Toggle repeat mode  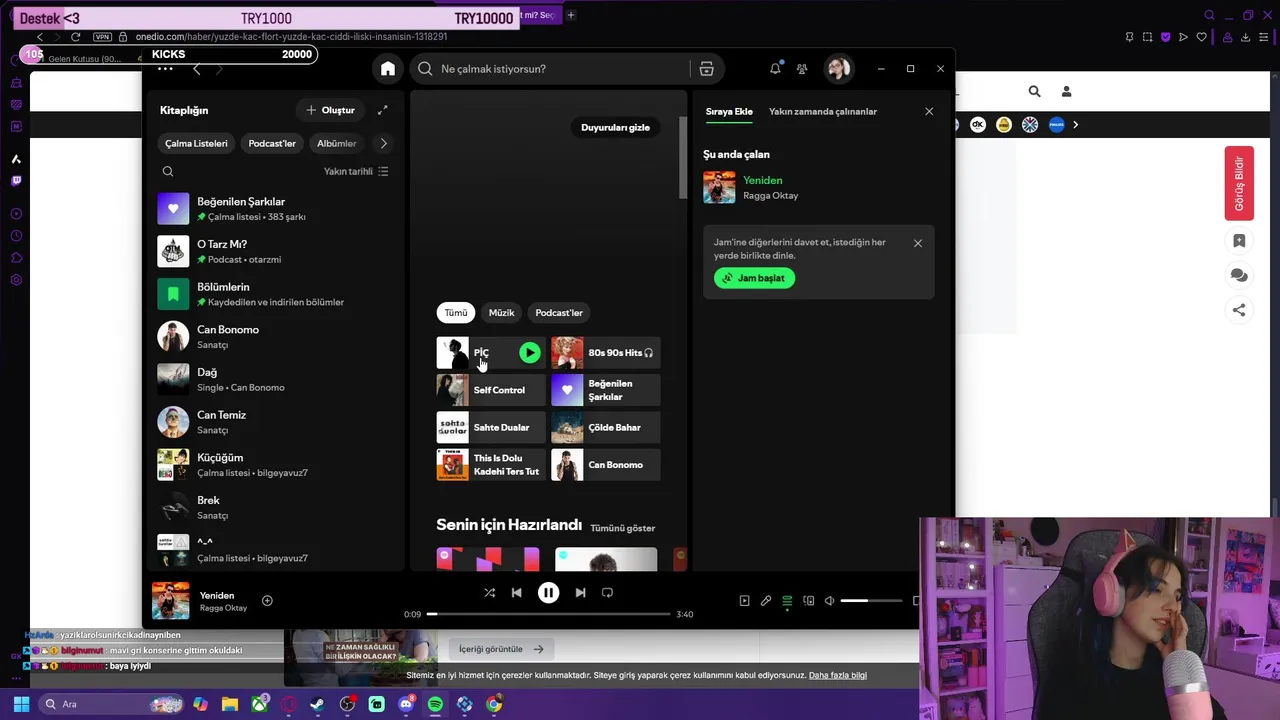tap(607, 593)
